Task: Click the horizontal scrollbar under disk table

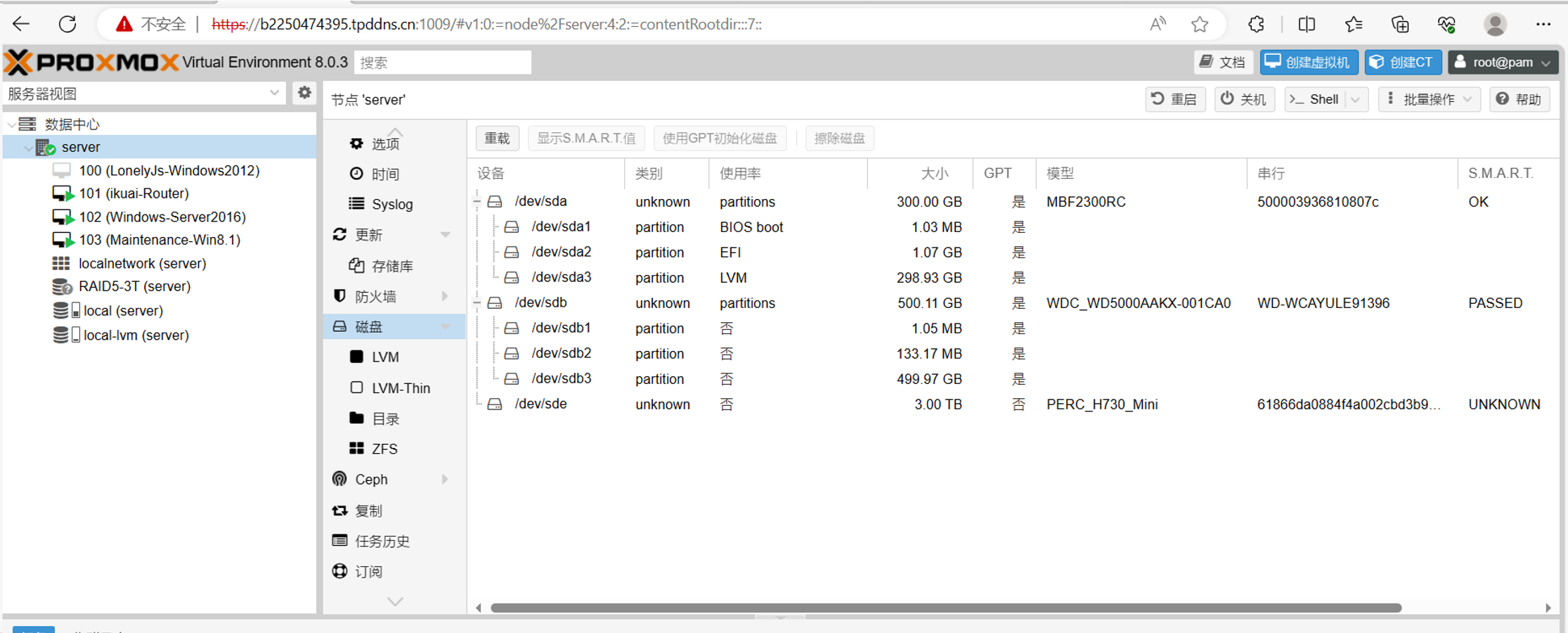Action: tap(945, 608)
